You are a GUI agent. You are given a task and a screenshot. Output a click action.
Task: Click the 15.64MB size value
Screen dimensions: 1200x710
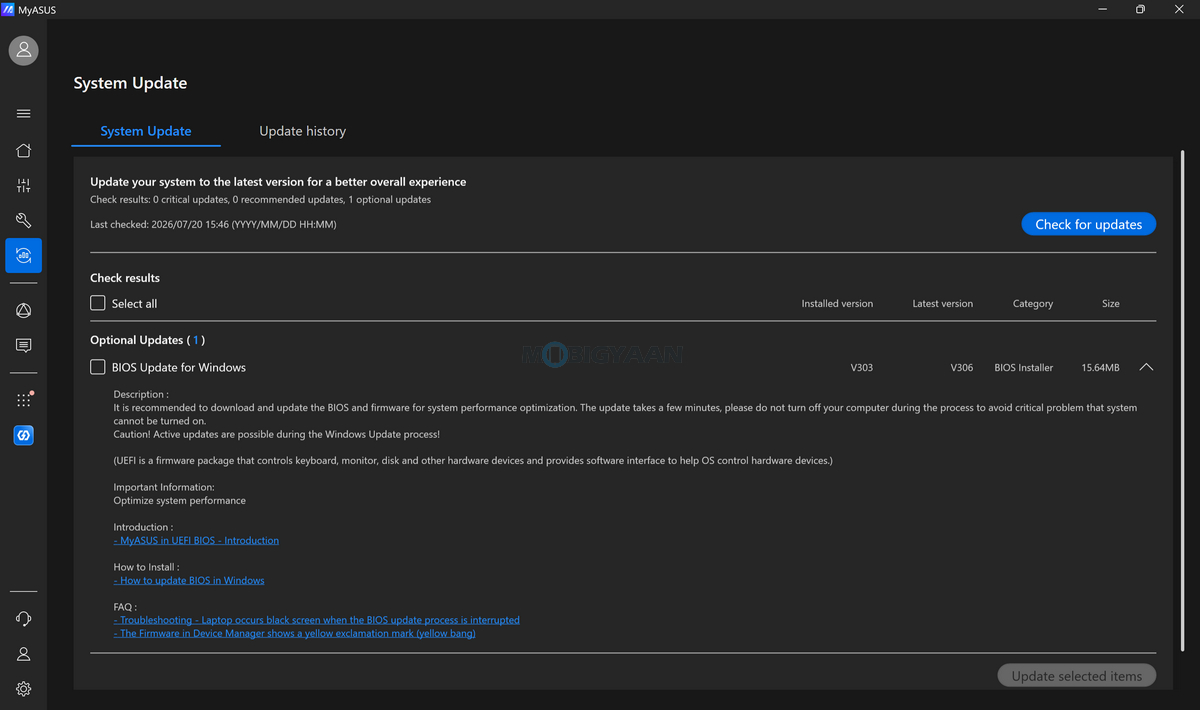[x=1101, y=368]
